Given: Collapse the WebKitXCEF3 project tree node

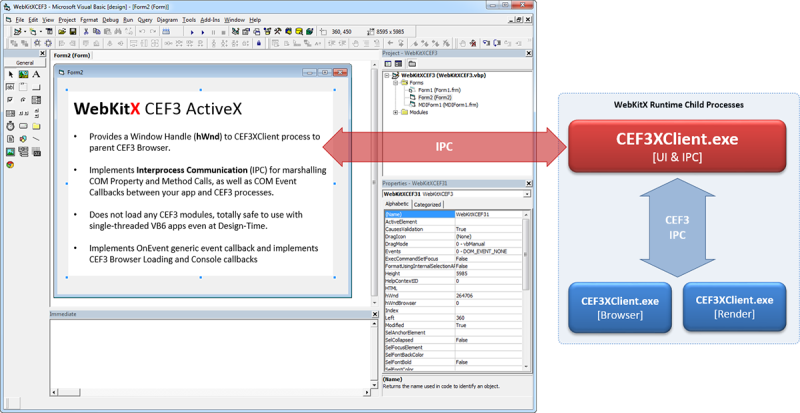Looking at the screenshot, I should click(388, 75).
